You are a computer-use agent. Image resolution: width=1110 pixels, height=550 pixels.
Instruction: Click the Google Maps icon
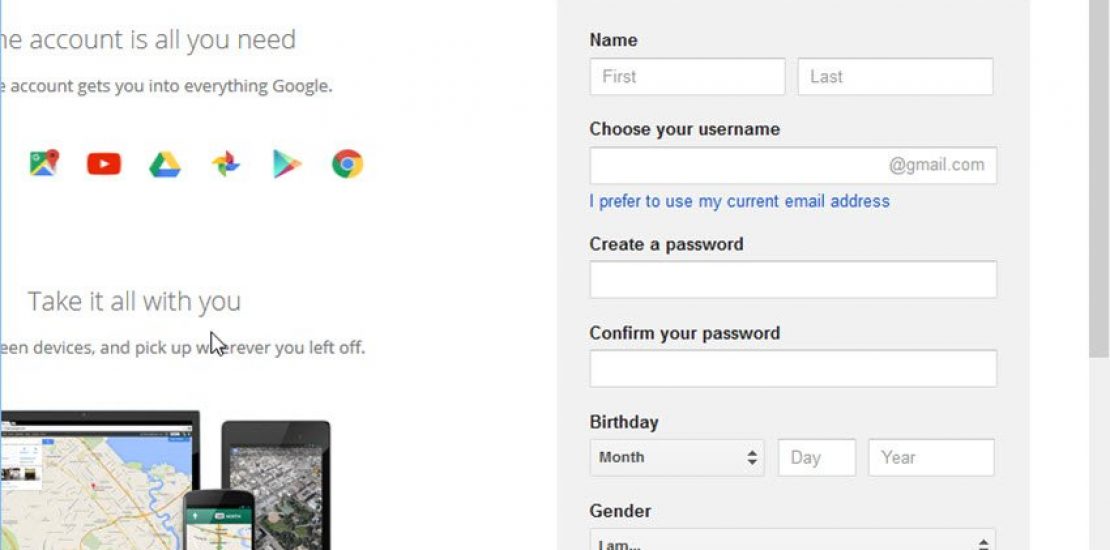click(x=44, y=163)
